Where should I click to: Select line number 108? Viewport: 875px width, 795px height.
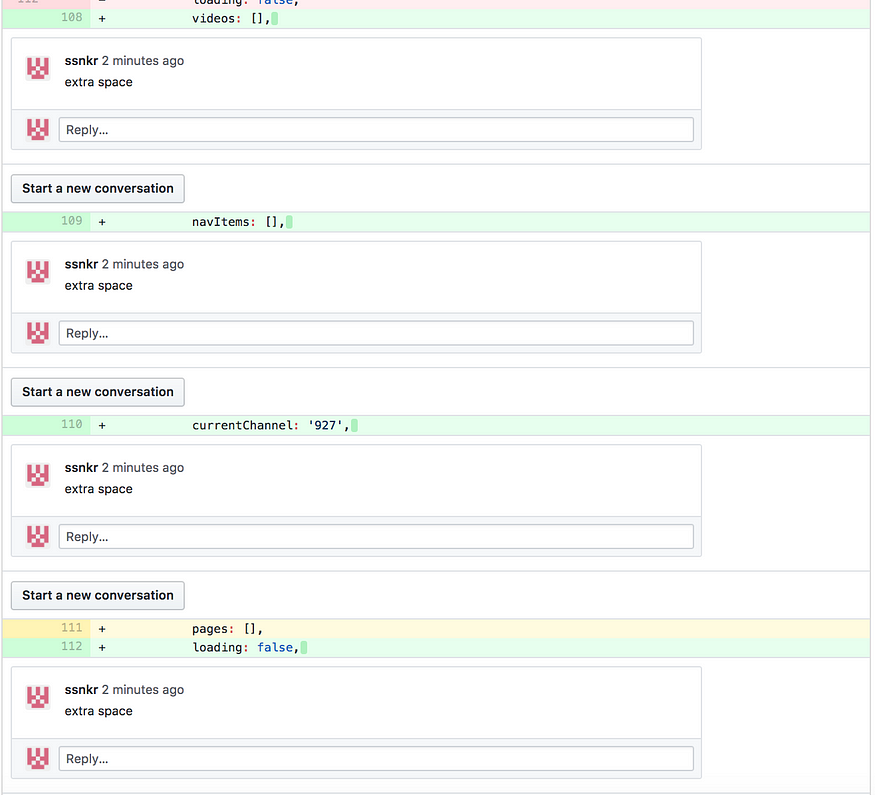click(x=71, y=18)
